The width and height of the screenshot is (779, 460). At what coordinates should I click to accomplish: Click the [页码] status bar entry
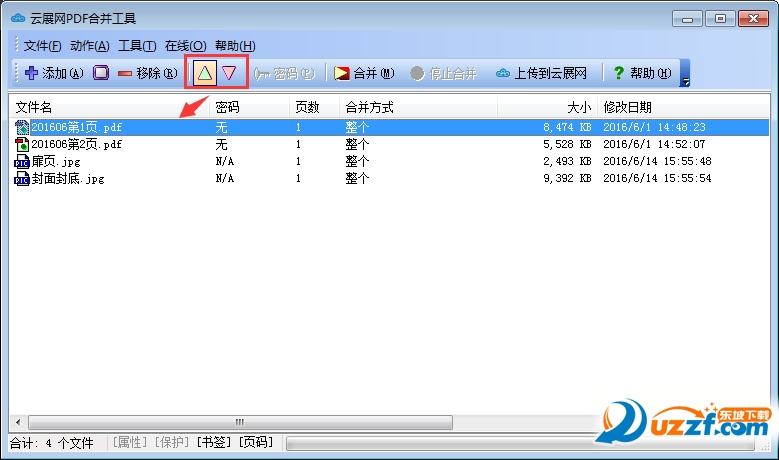pos(256,442)
